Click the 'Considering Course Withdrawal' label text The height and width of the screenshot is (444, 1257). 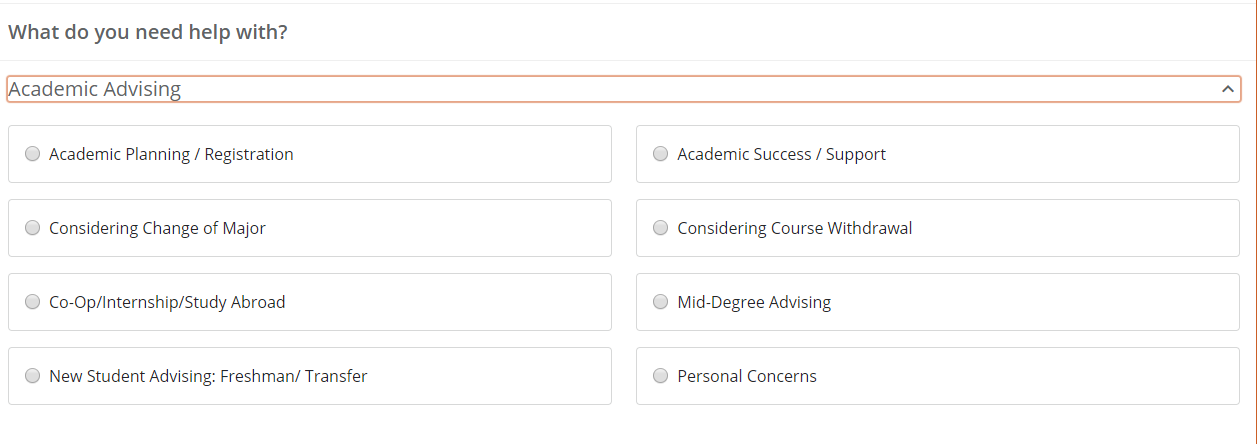click(794, 228)
